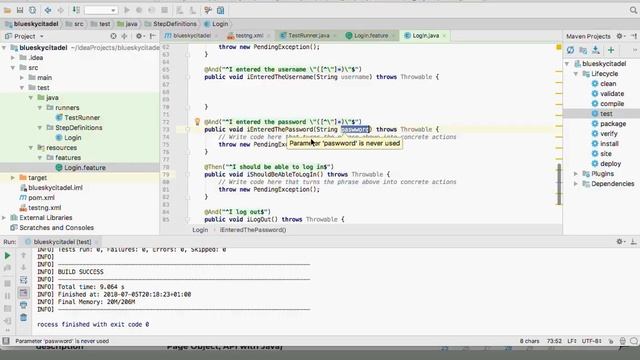This screenshot has width=640, height=360.
Task: Select the Maven clean lifecycle goal
Action: click(608, 84)
